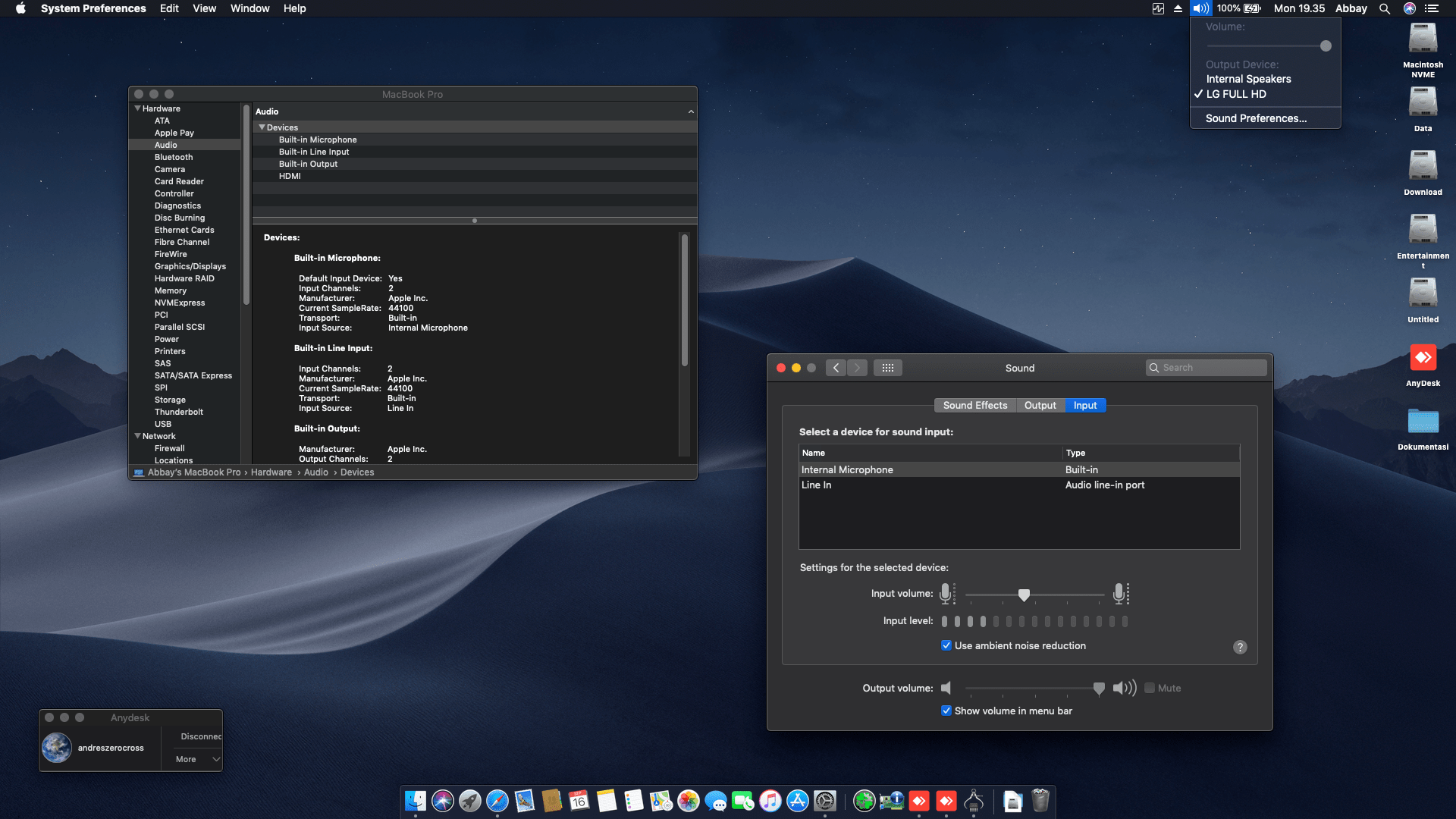The width and height of the screenshot is (1456, 819).
Task: Open Sound Preferences from volume menu
Action: (x=1255, y=118)
